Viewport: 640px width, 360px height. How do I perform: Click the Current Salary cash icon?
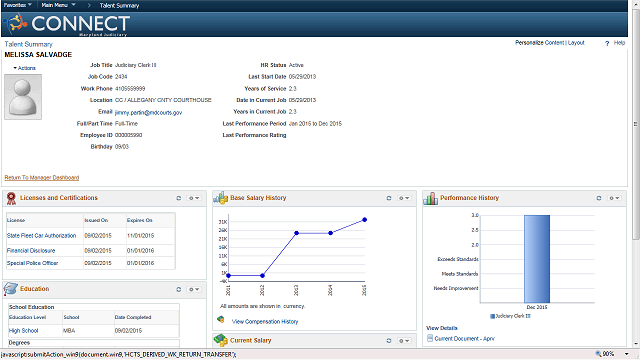click(x=220, y=340)
